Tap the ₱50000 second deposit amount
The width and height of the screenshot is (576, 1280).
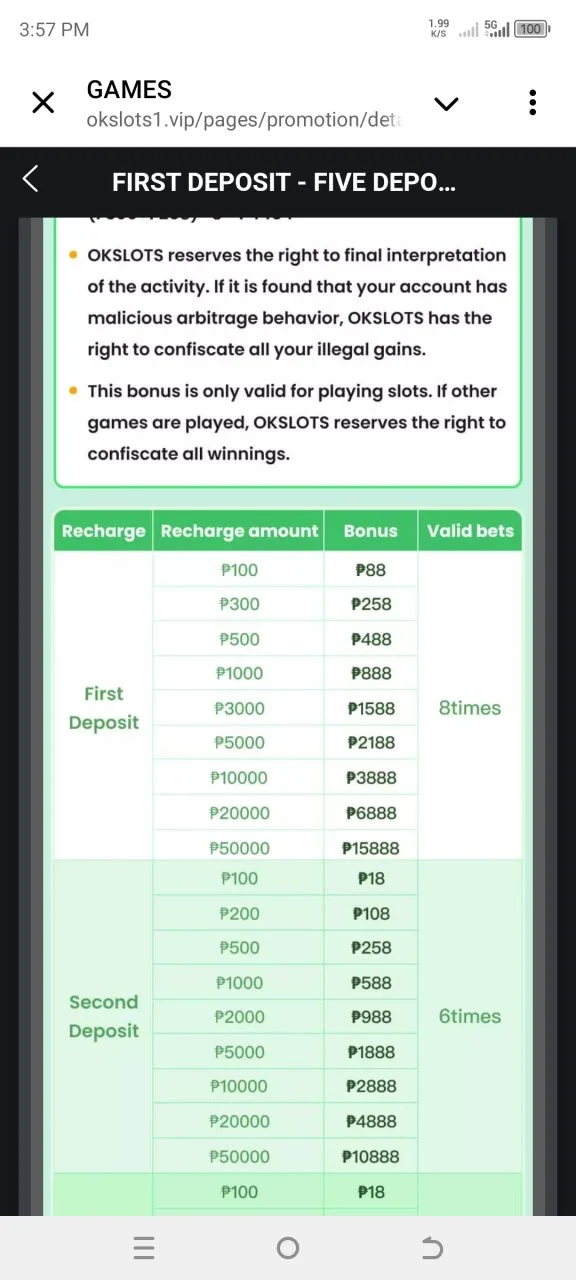(x=239, y=1156)
